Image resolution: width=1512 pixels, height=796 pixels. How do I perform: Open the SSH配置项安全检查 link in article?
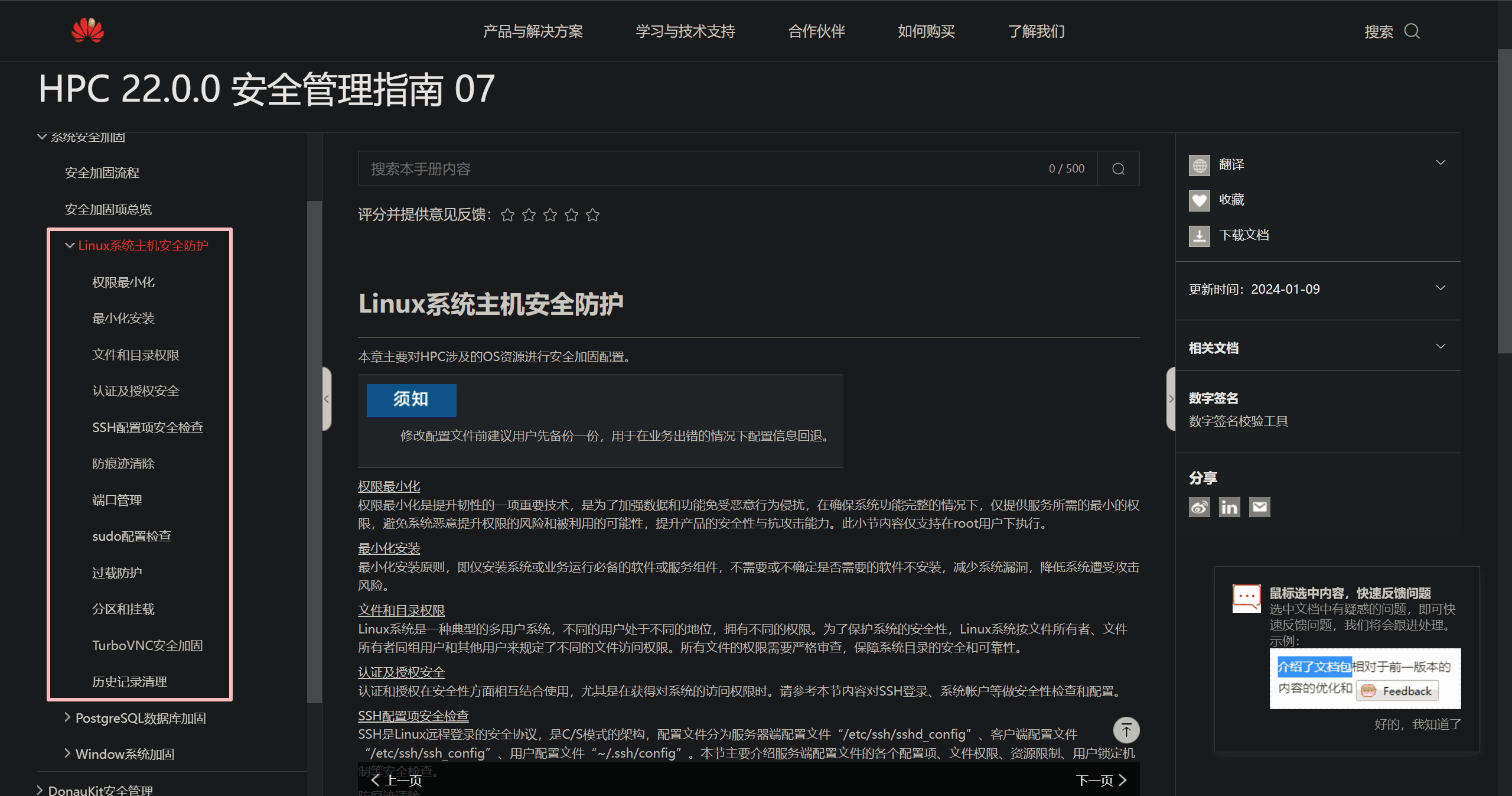[x=413, y=716]
